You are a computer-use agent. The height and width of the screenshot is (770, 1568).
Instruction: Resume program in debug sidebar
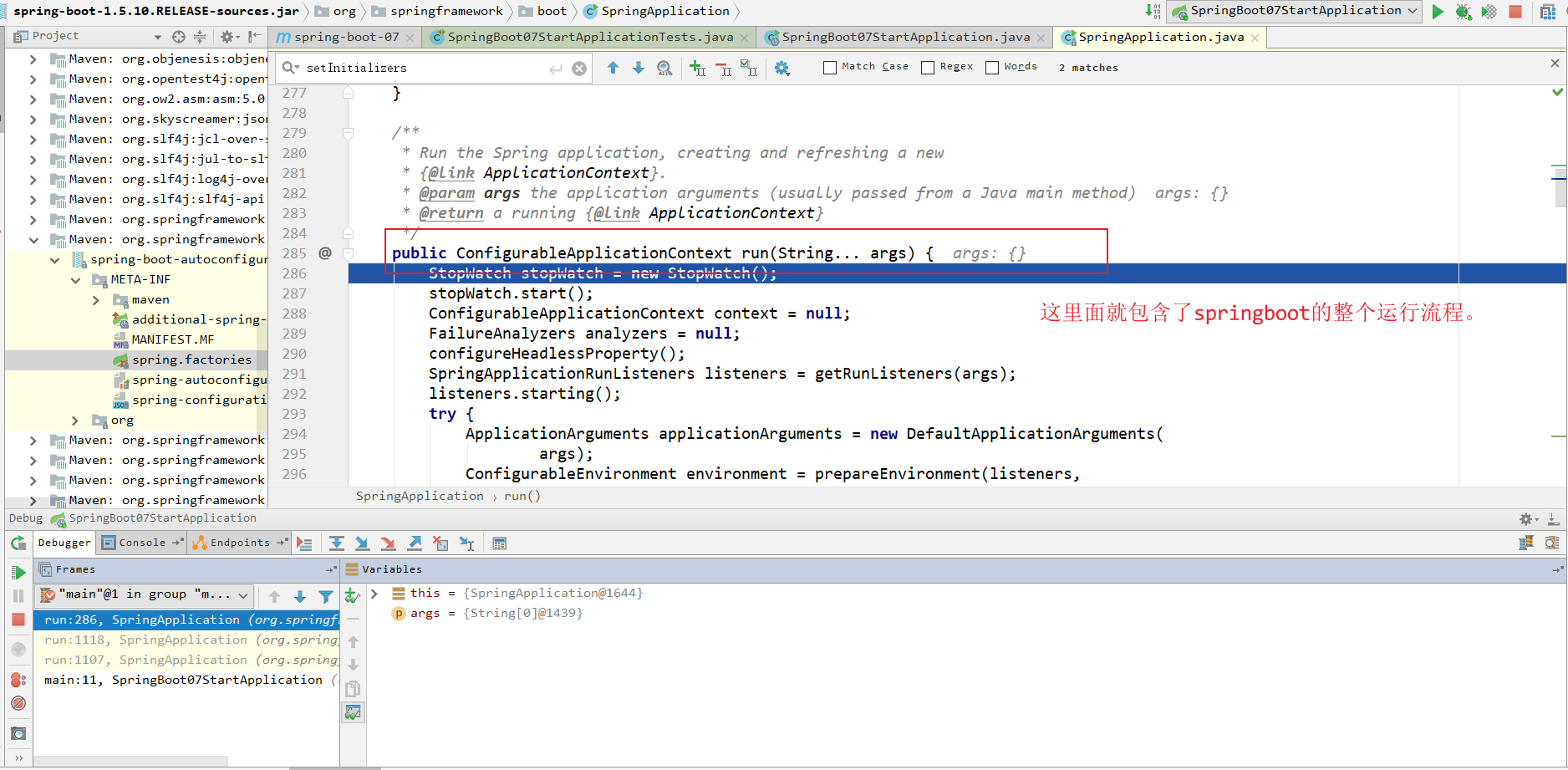[18, 573]
